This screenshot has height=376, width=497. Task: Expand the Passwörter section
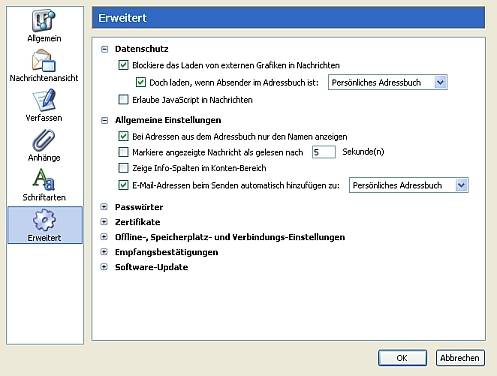(x=104, y=207)
